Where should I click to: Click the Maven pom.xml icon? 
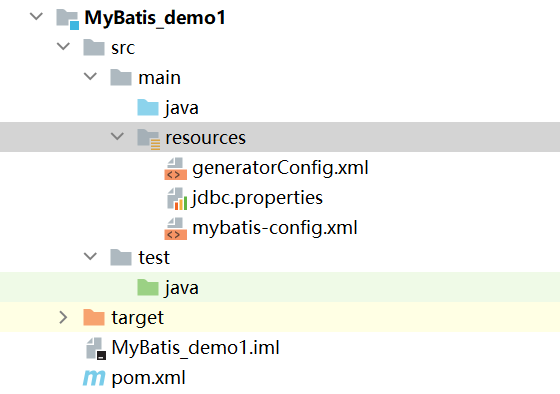pyautogui.click(x=94, y=378)
